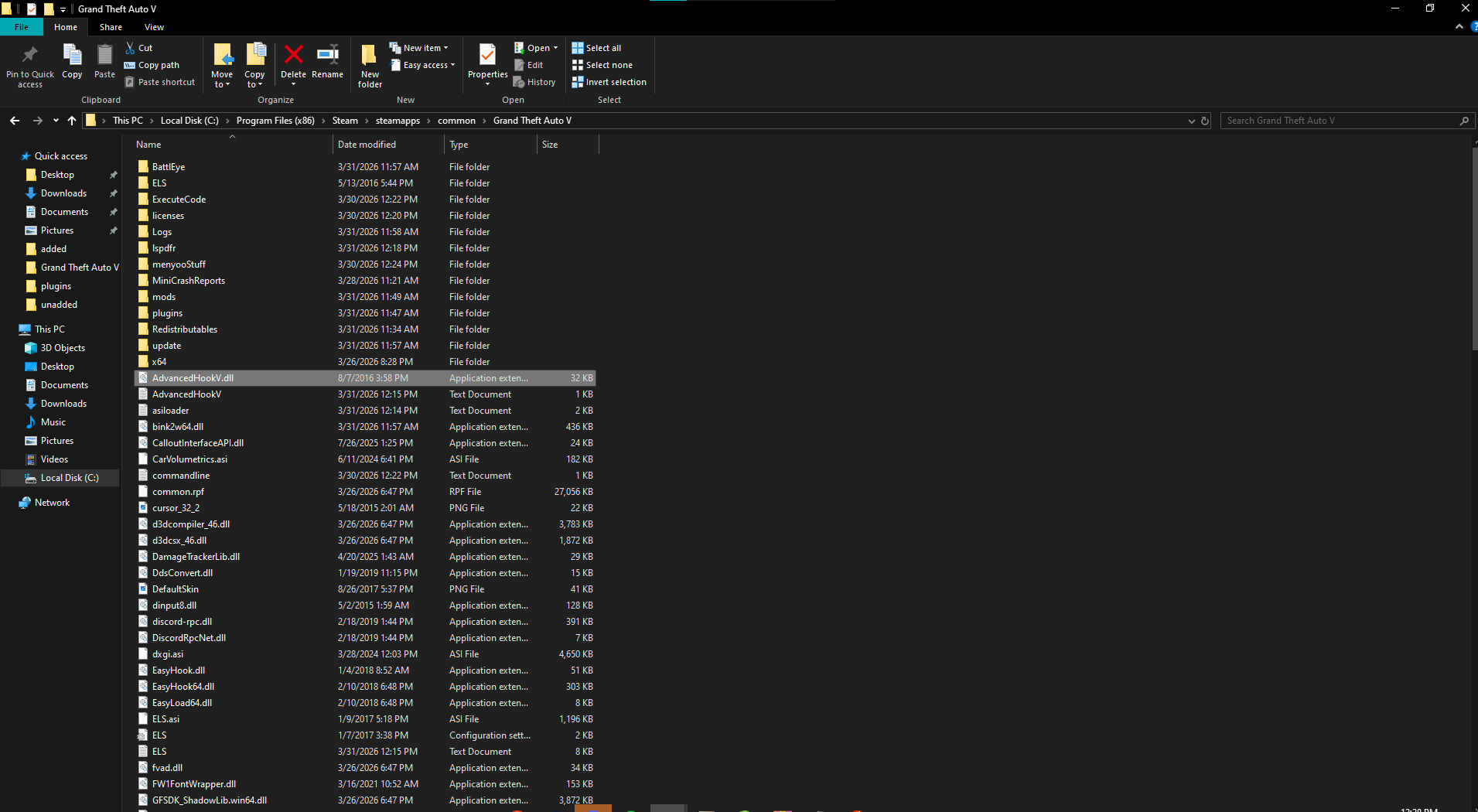Select the mods folder in file list

pyautogui.click(x=164, y=297)
